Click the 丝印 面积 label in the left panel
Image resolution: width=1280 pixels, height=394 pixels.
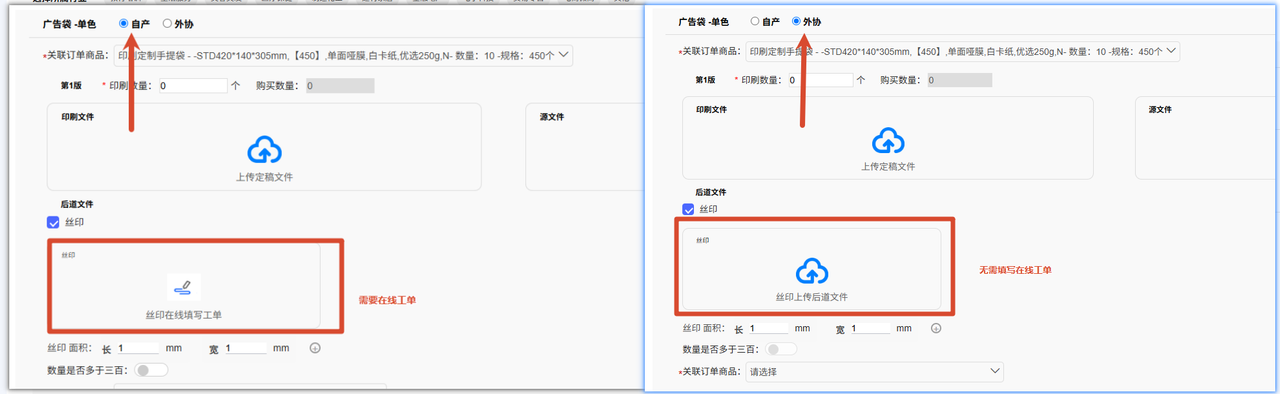coord(69,348)
